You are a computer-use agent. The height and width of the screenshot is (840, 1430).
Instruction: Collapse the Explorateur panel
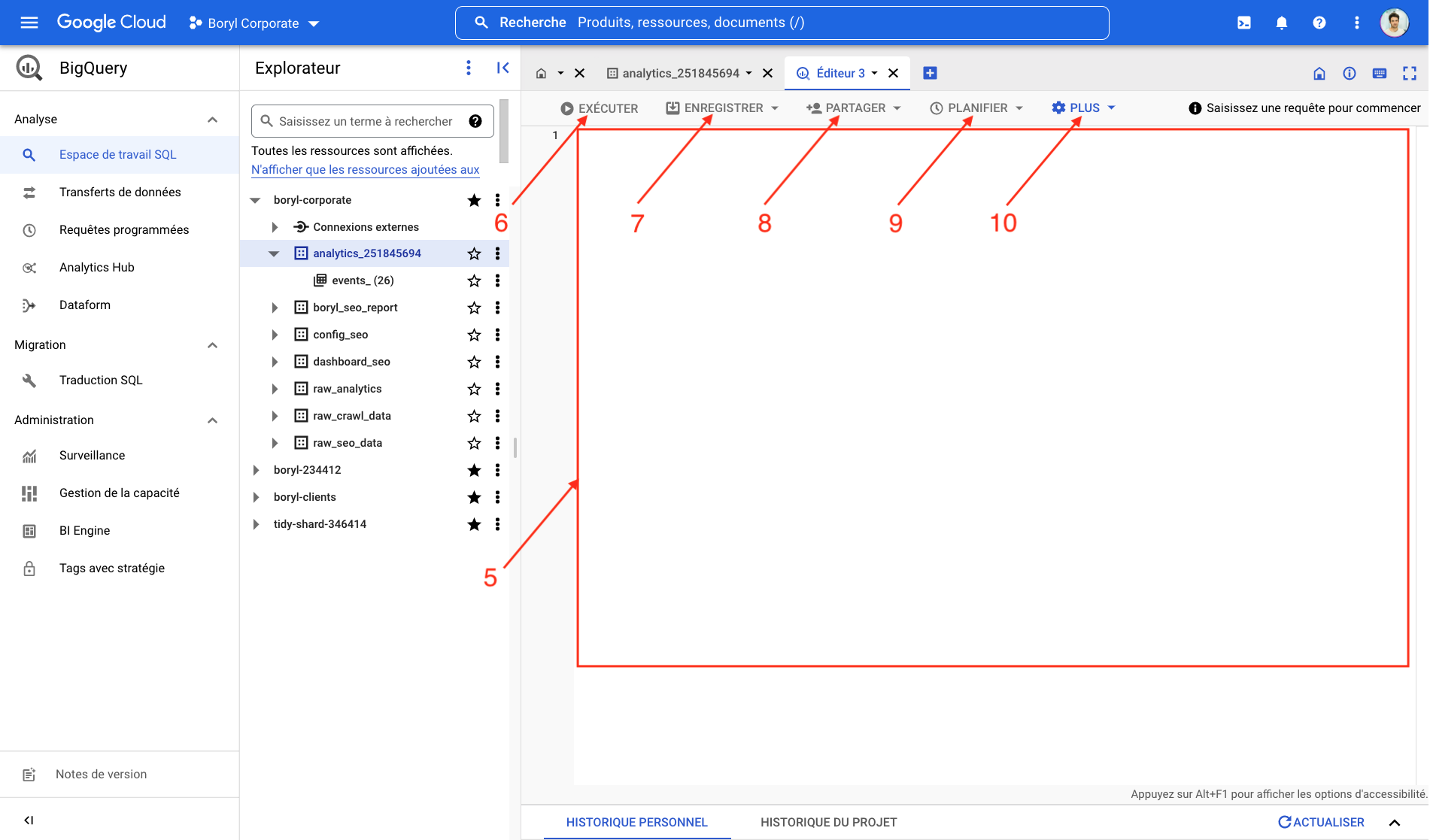coord(502,67)
